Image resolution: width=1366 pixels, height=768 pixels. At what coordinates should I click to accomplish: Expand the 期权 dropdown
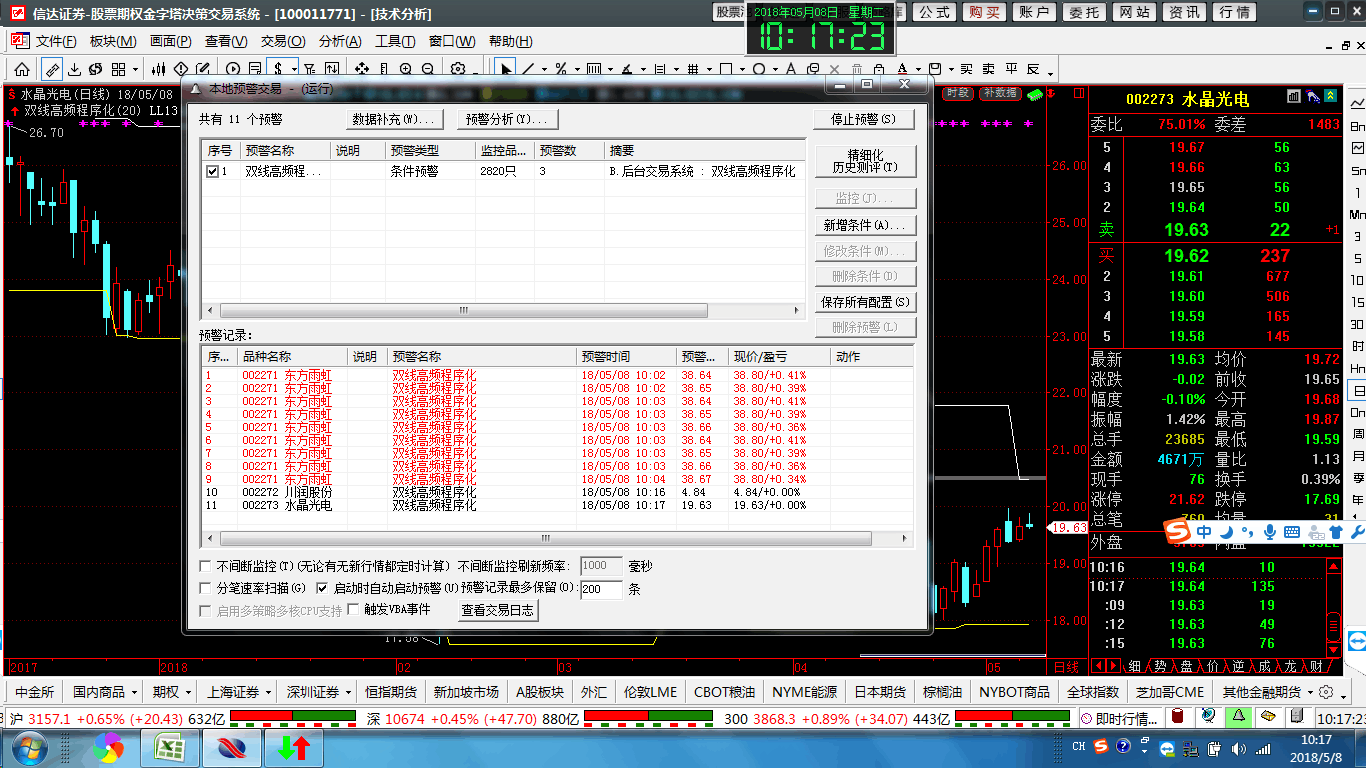pyautogui.click(x=187, y=692)
